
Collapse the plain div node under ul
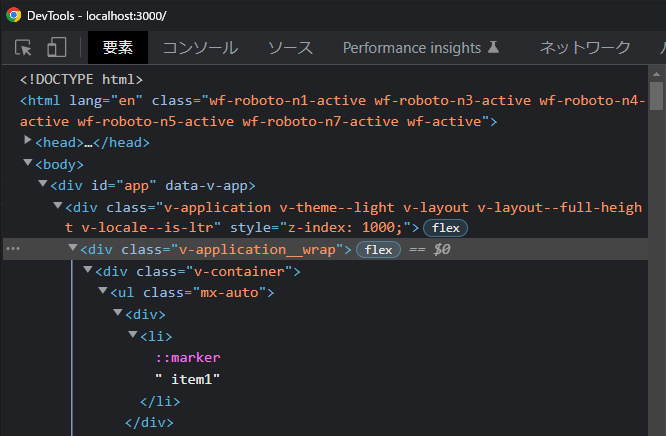(118, 313)
